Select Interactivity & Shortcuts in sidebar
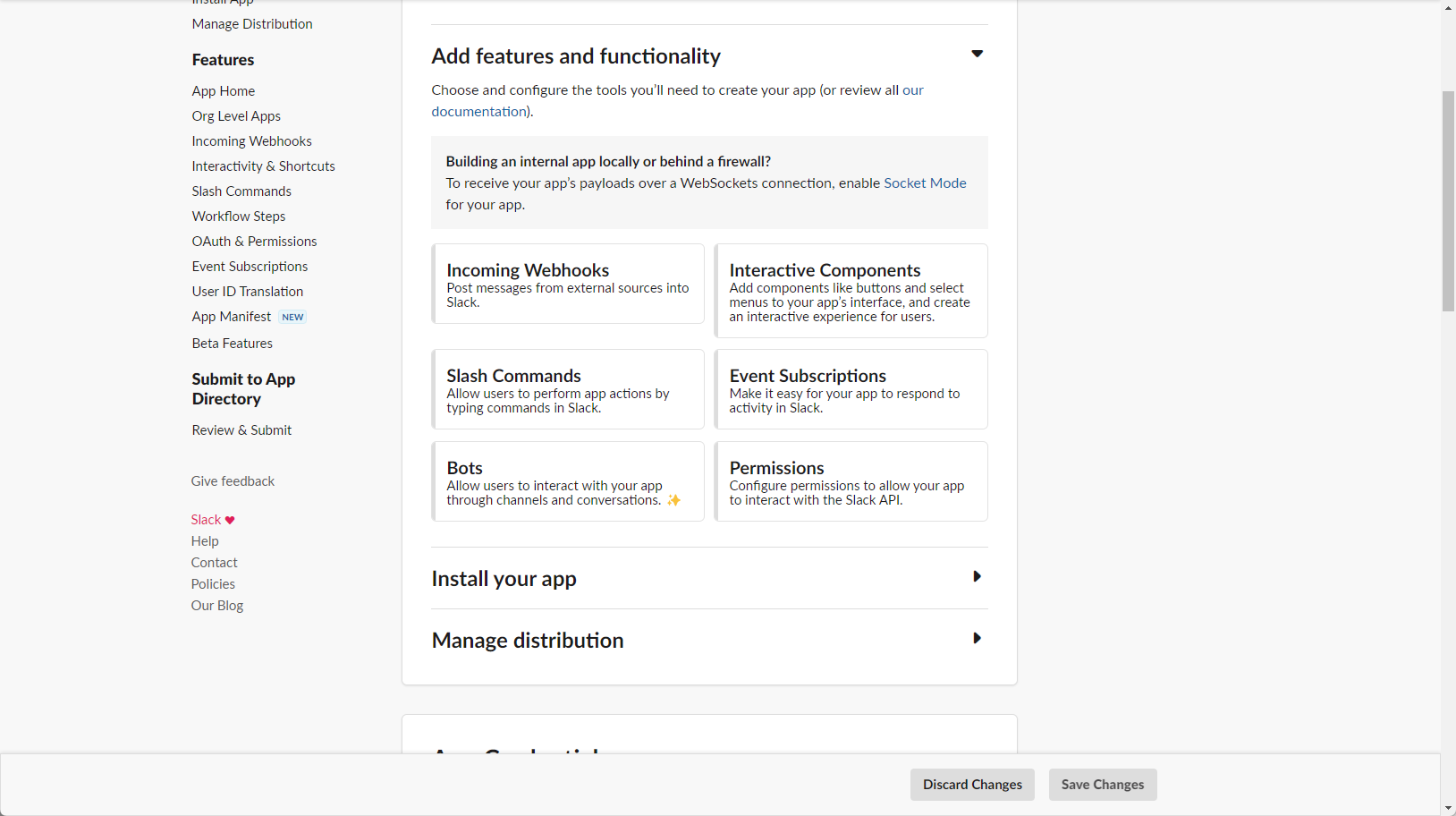Viewport: 1456px width, 816px height. (264, 166)
